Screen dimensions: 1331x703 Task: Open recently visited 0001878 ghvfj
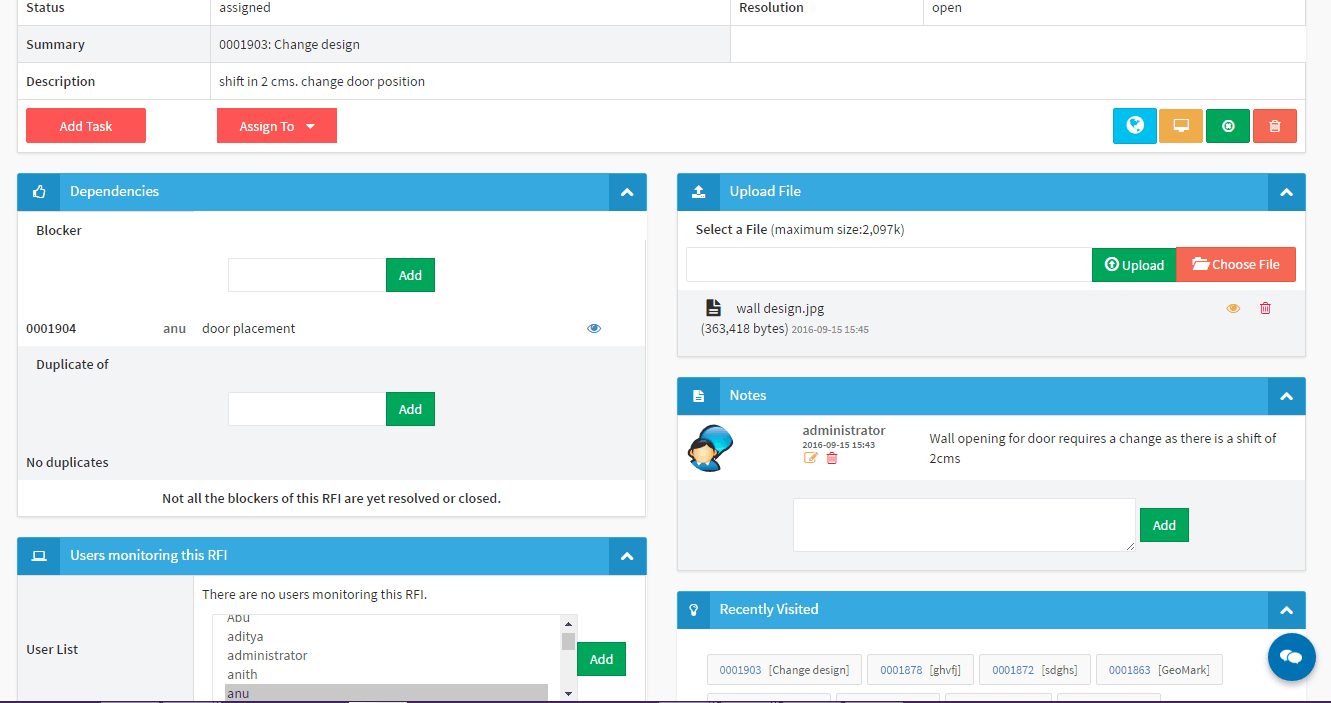click(920, 670)
